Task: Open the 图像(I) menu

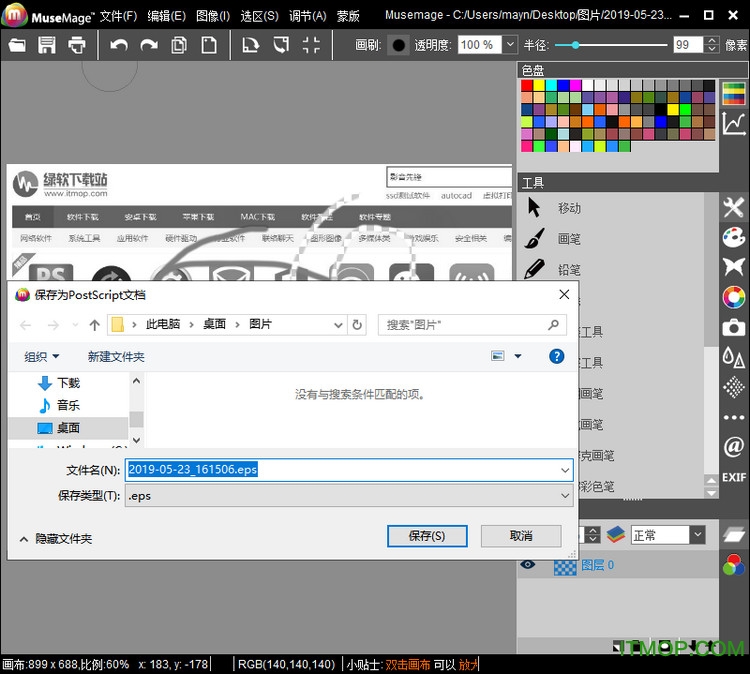Action: [x=213, y=16]
